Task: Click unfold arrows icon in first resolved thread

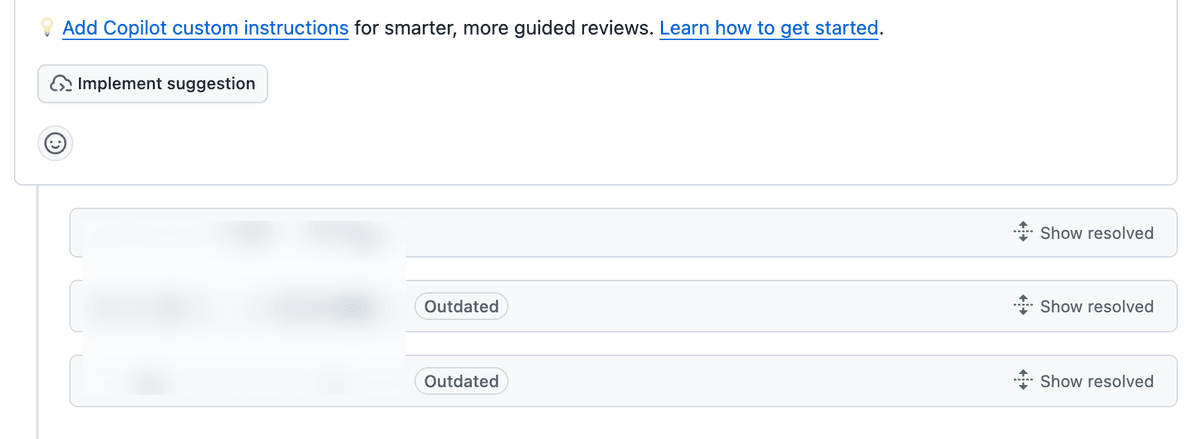Action: pyautogui.click(x=1021, y=233)
